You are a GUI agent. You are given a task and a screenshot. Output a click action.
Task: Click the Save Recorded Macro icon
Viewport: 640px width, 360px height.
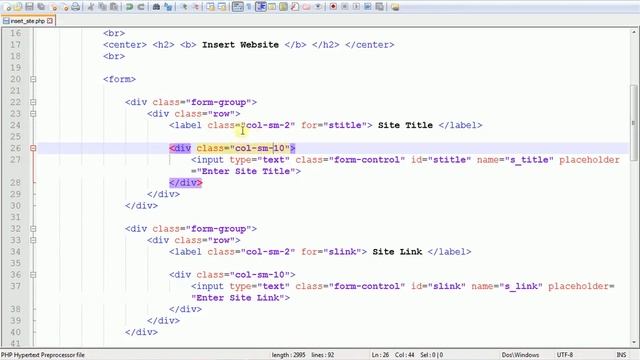click(379, 7)
